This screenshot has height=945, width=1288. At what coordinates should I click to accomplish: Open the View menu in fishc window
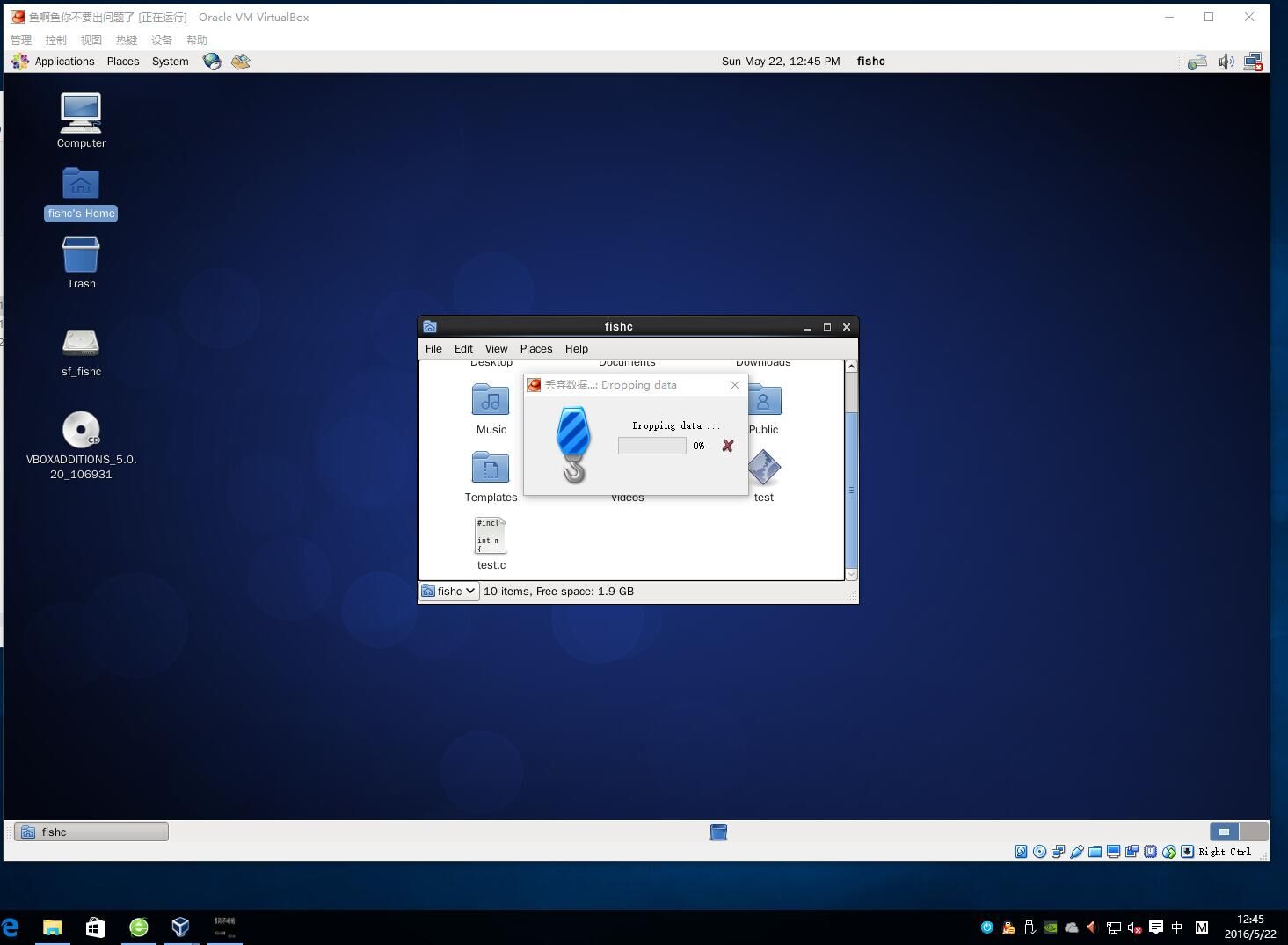496,349
